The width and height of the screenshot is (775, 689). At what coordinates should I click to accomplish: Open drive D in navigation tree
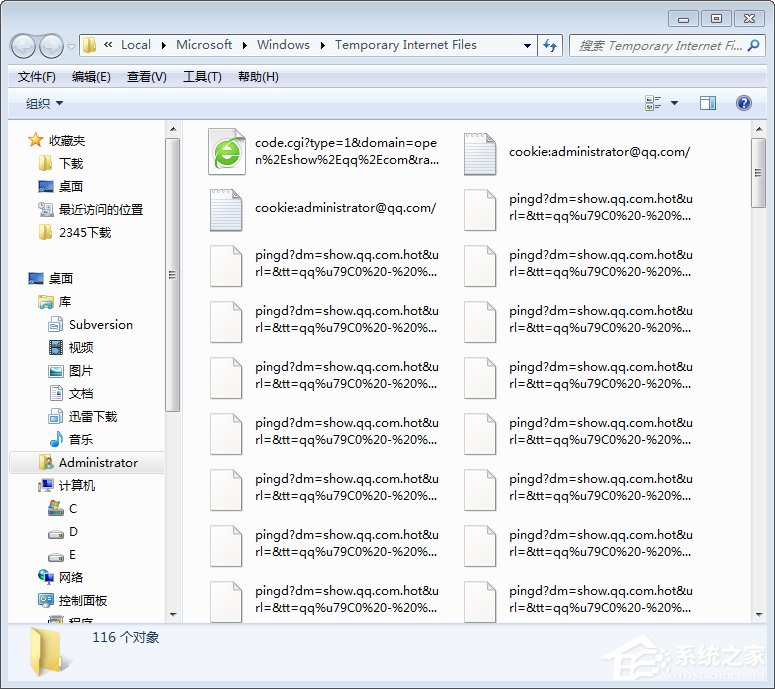click(x=62, y=532)
